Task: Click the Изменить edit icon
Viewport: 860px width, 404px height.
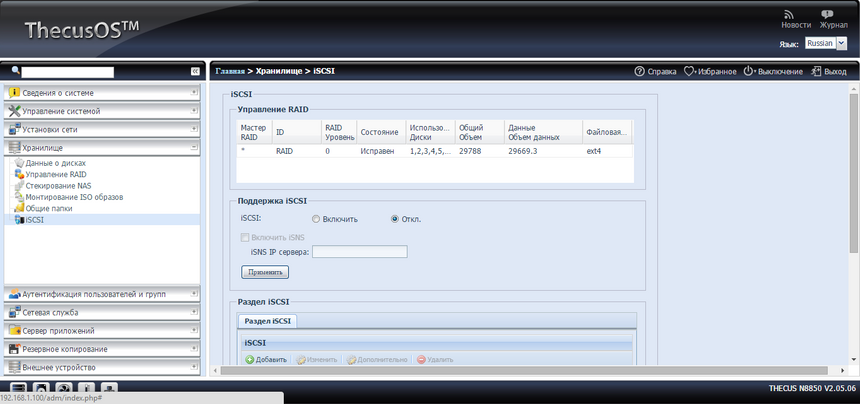Action: click(x=301, y=360)
